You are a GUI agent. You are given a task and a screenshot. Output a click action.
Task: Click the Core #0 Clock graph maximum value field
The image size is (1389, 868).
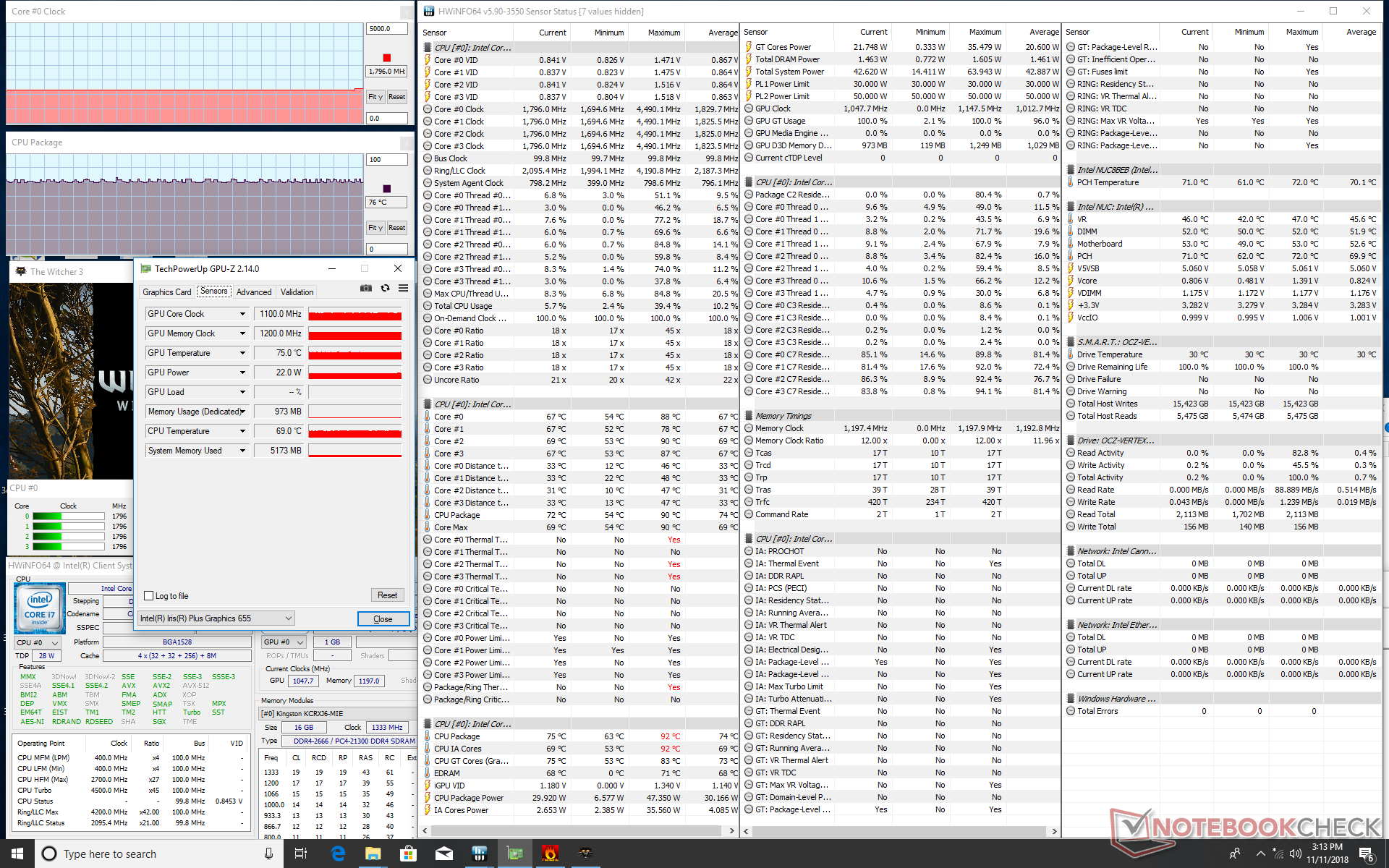click(x=387, y=29)
